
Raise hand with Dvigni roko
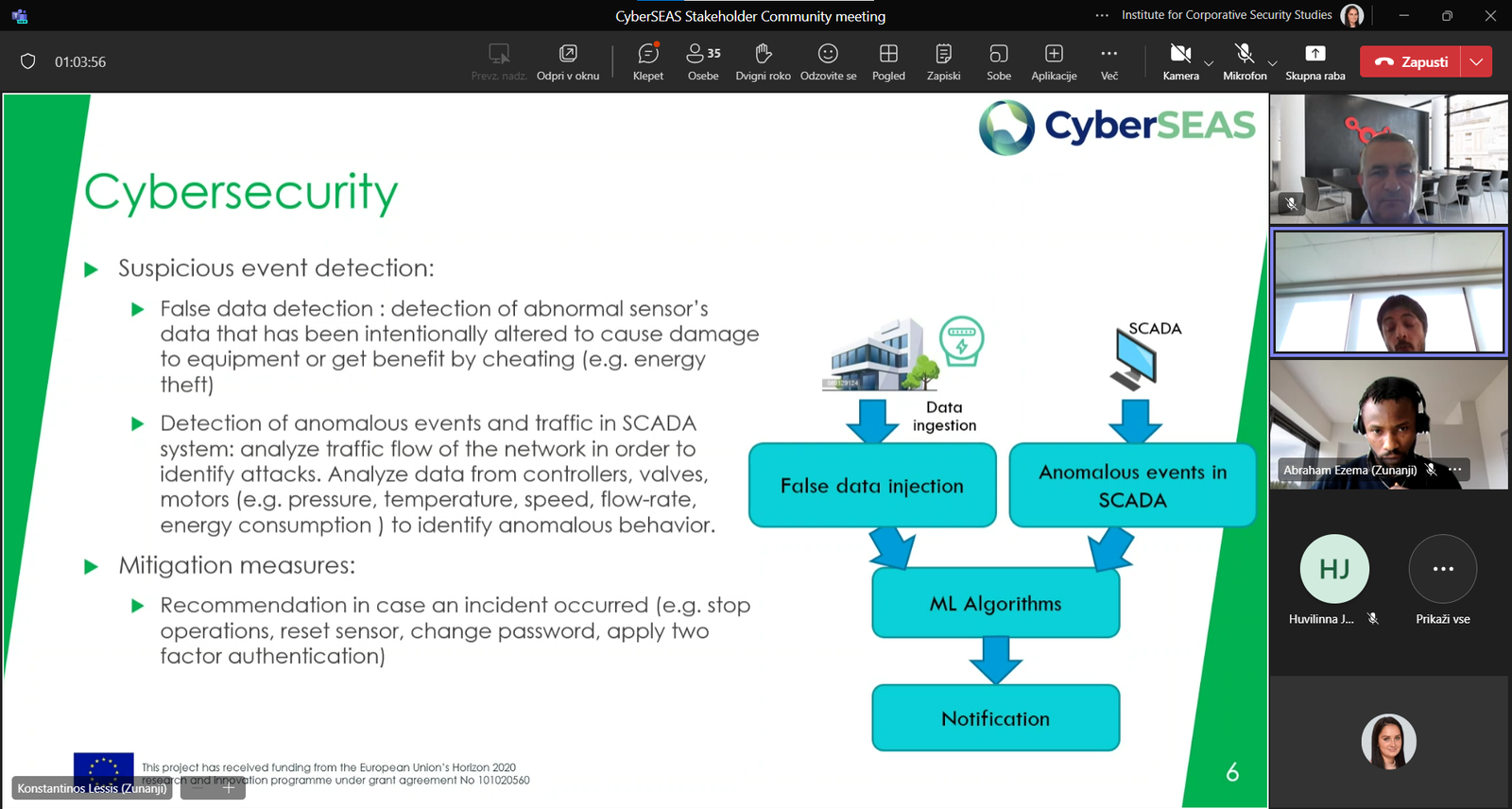763,61
